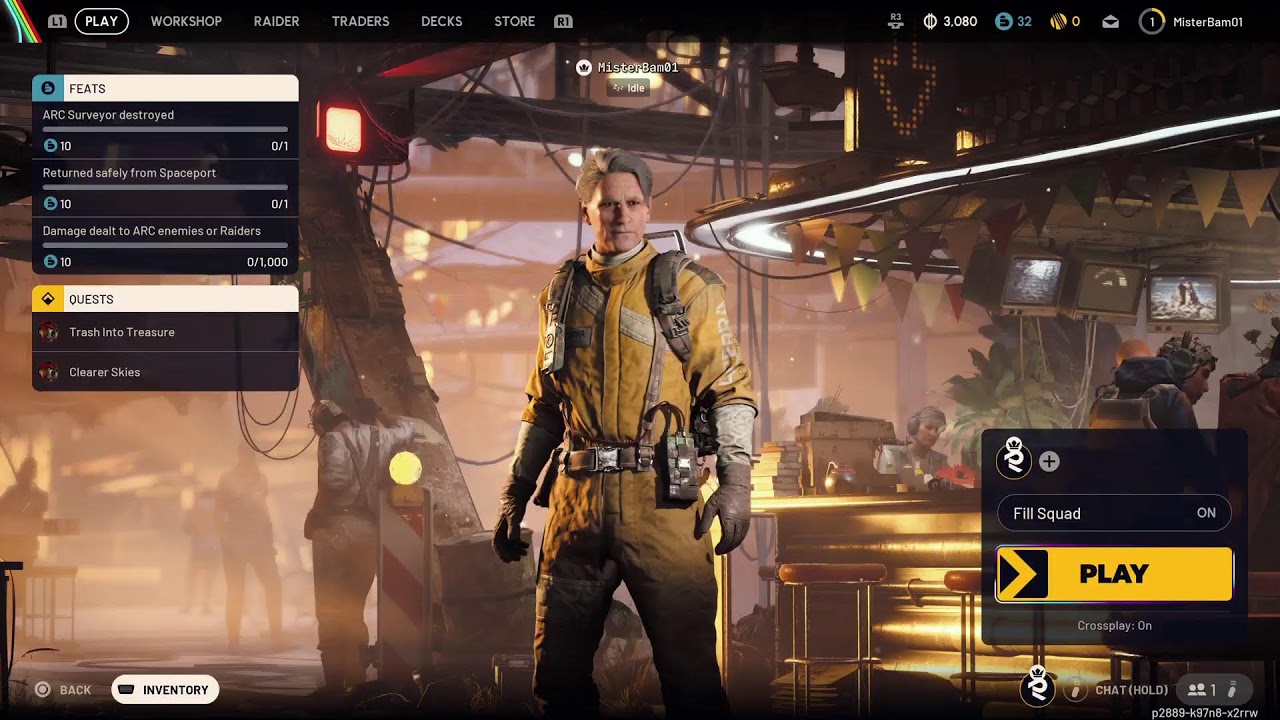Click the microphone icon in squad count pill
The image size is (1280, 720).
click(x=1232, y=690)
